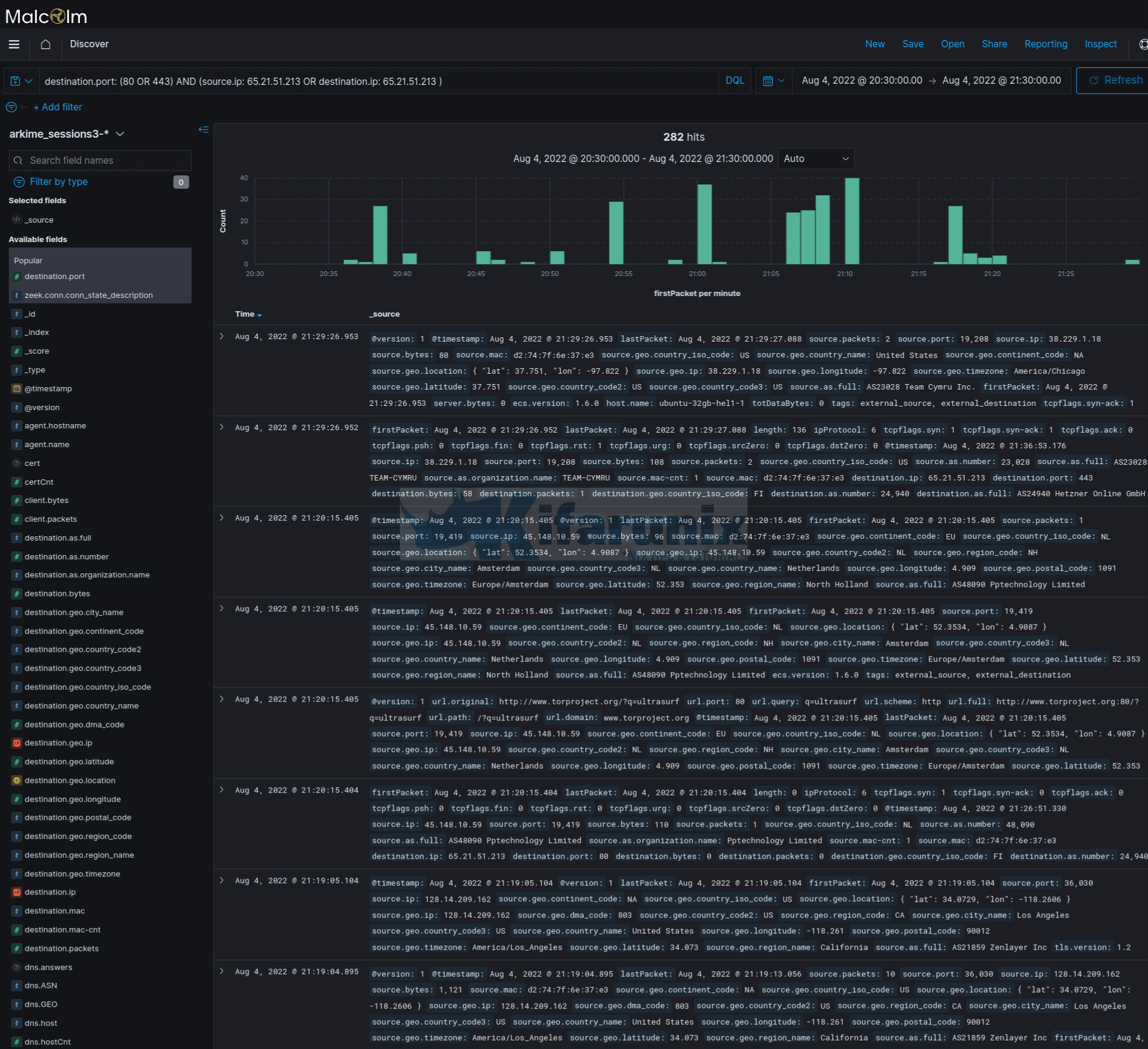Click Open in top menu
The width and height of the screenshot is (1148, 1049).
[953, 44]
